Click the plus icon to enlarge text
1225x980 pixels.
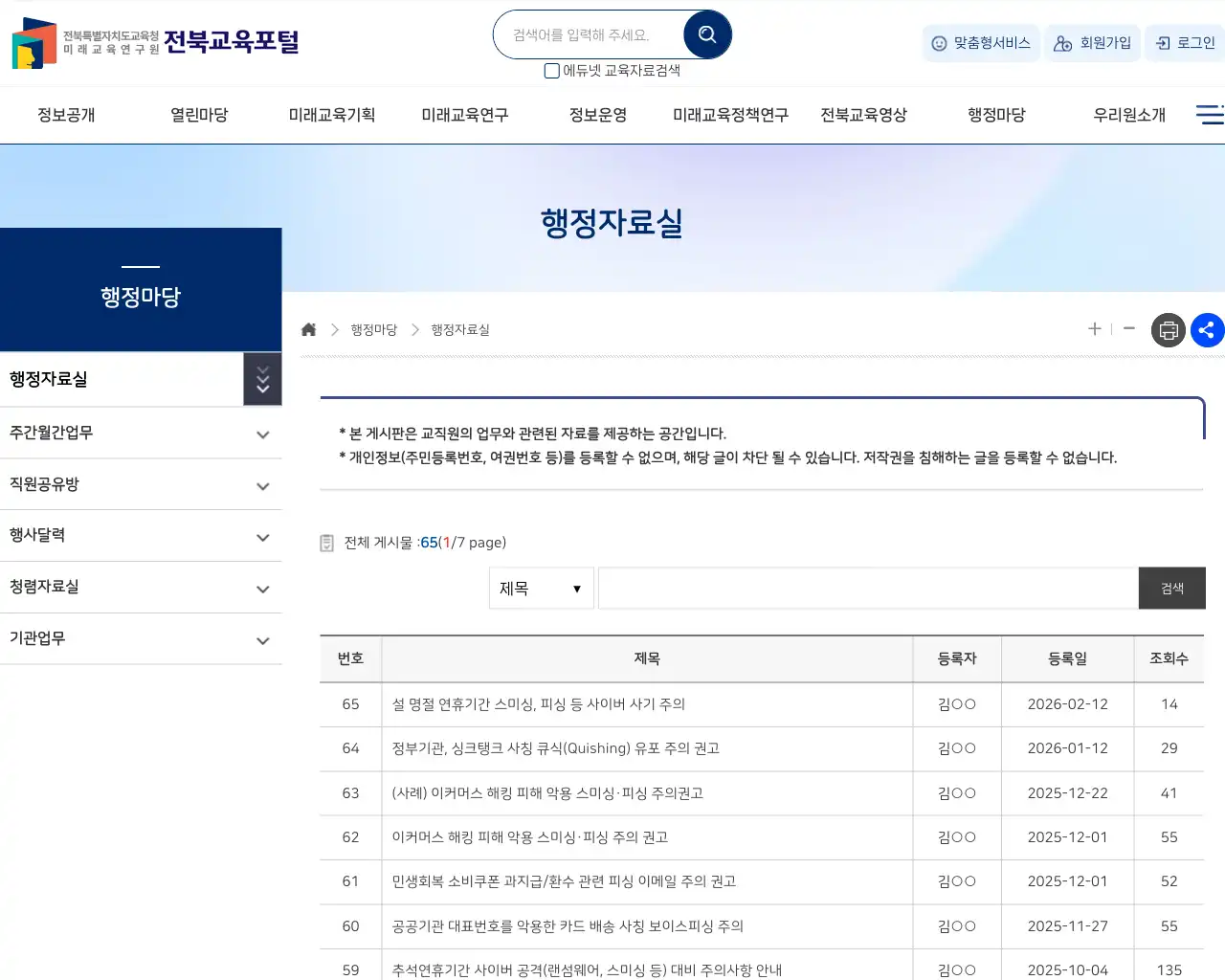pos(1094,329)
